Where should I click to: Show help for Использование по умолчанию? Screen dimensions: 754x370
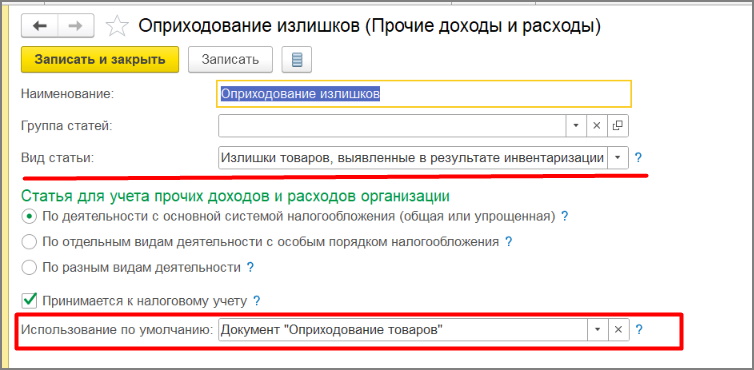coord(639,330)
